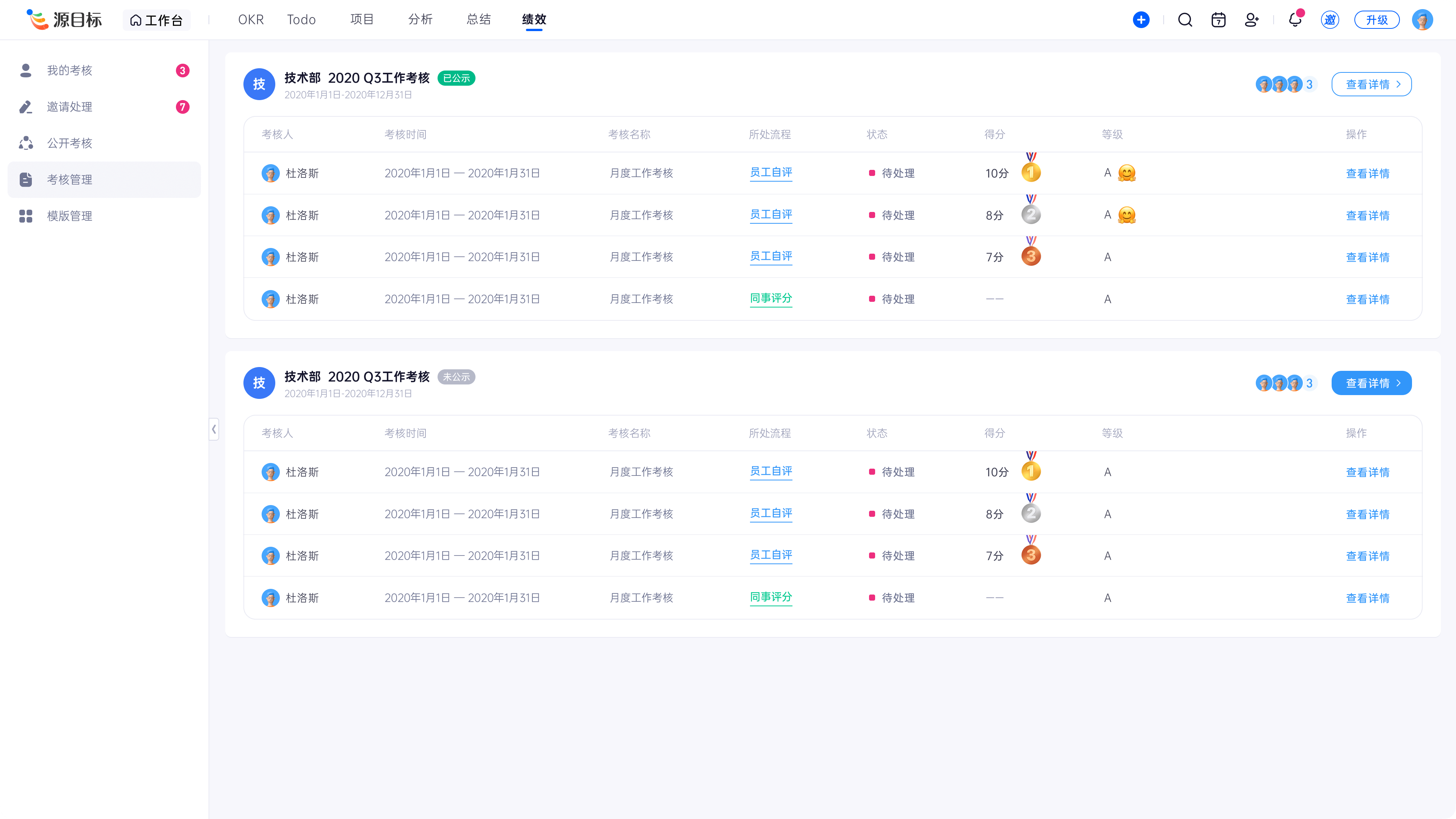Image resolution: width=1456 pixels, height=819 pixels.
Task: Click the circular 邀 invite icon
Action: pos(1329,20)
